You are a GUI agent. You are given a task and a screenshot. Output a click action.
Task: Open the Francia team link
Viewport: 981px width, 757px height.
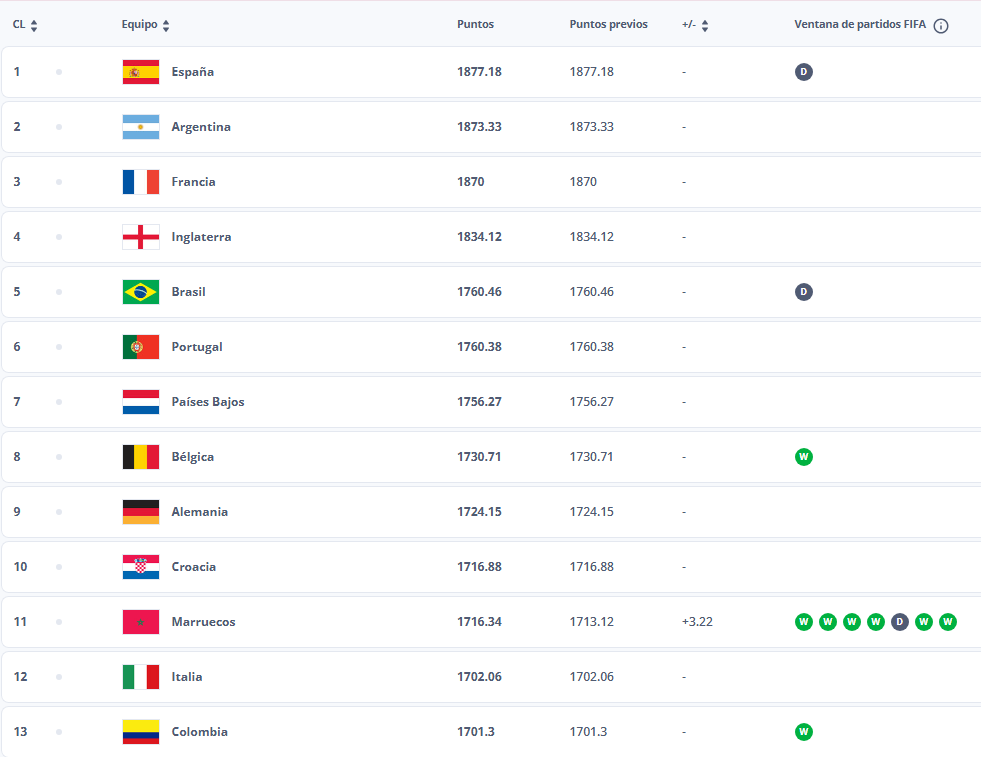[x=193, y=182]
